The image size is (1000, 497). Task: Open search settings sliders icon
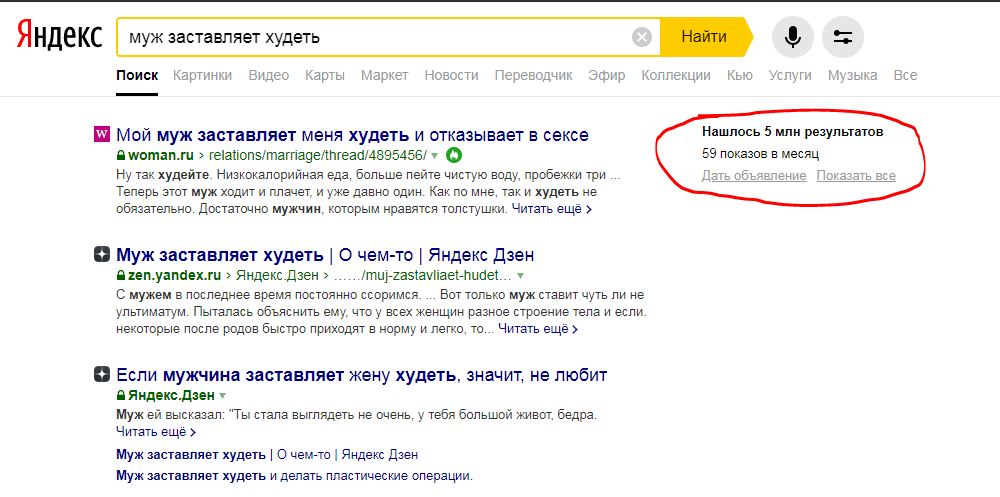(x=843, y=37)
